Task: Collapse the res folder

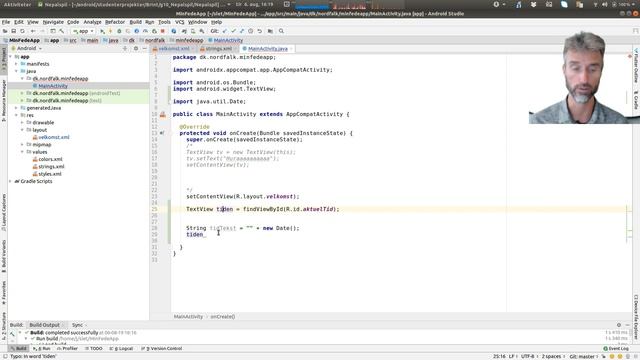Action: click(16, 115)
